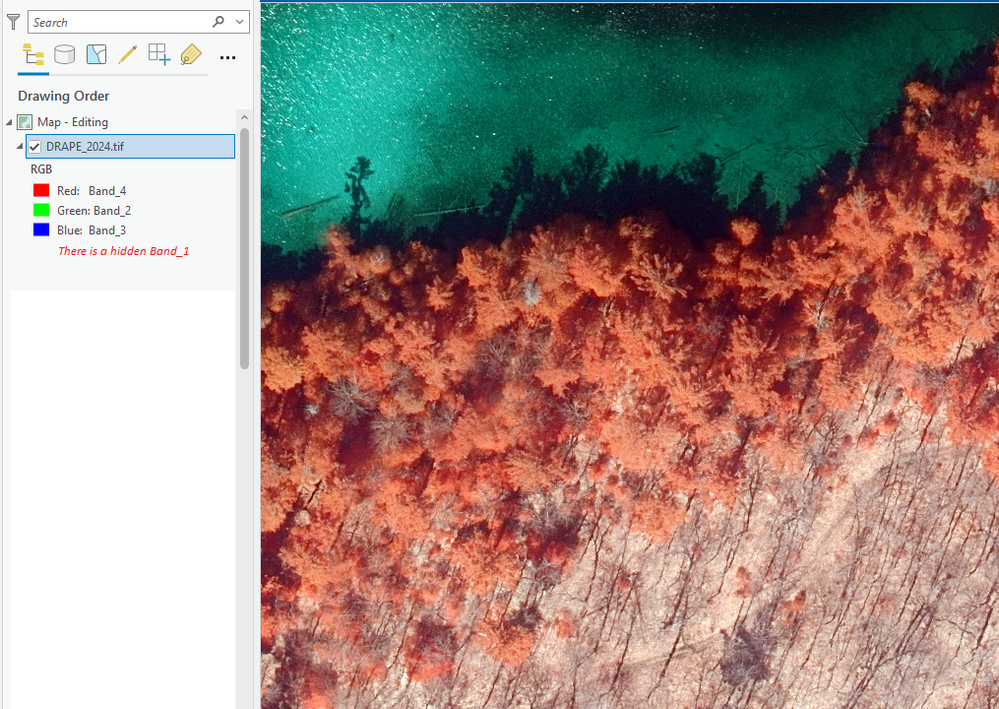The width and height of the screenshot is (999, 709).
Task: Select the Map - Editing map entry
Action: coord(73,122)
